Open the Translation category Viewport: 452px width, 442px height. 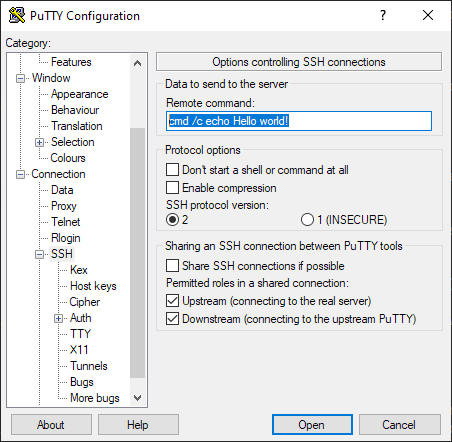77,126
